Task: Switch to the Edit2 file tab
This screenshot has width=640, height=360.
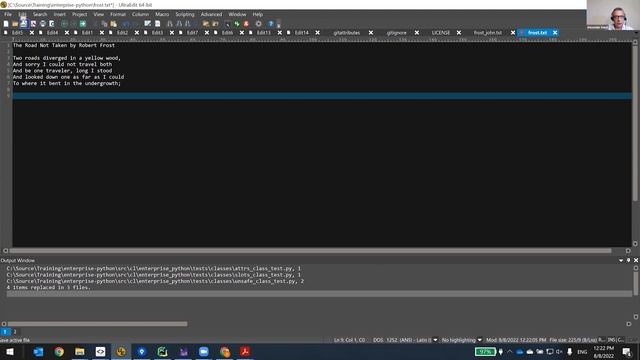Action: [x=122, y=33]
